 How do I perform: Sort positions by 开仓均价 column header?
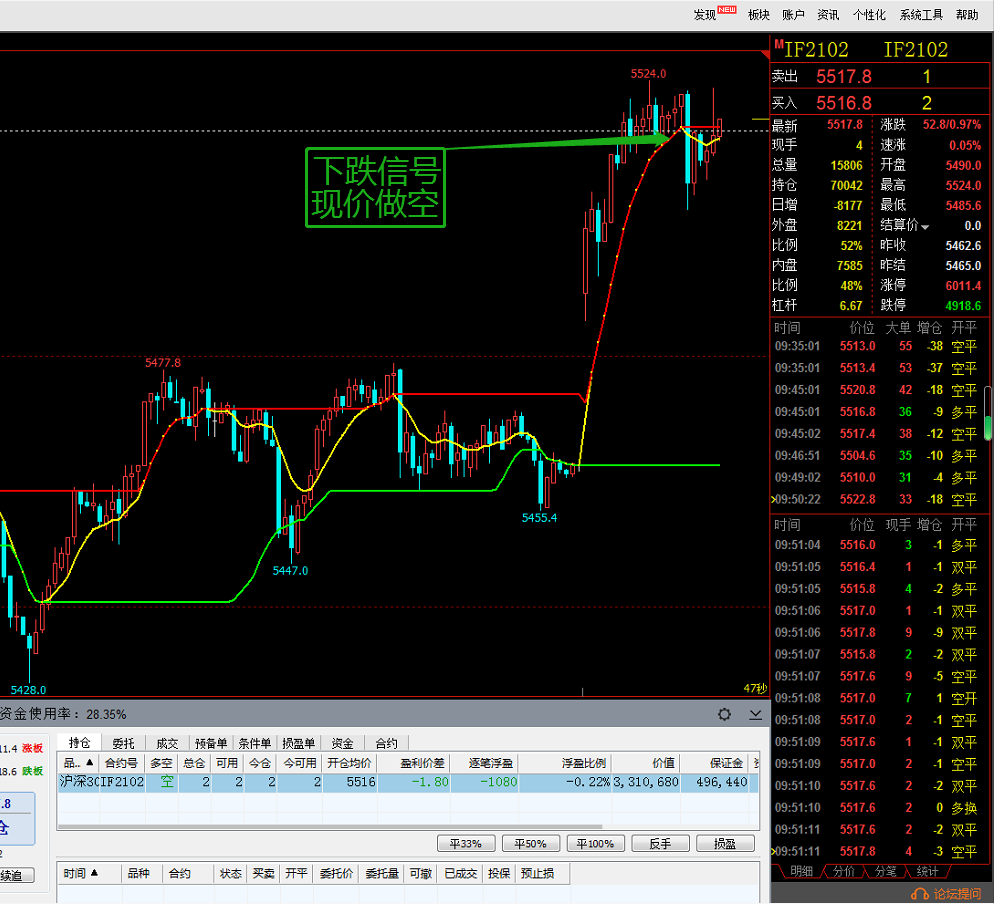[x=349, y=763]
